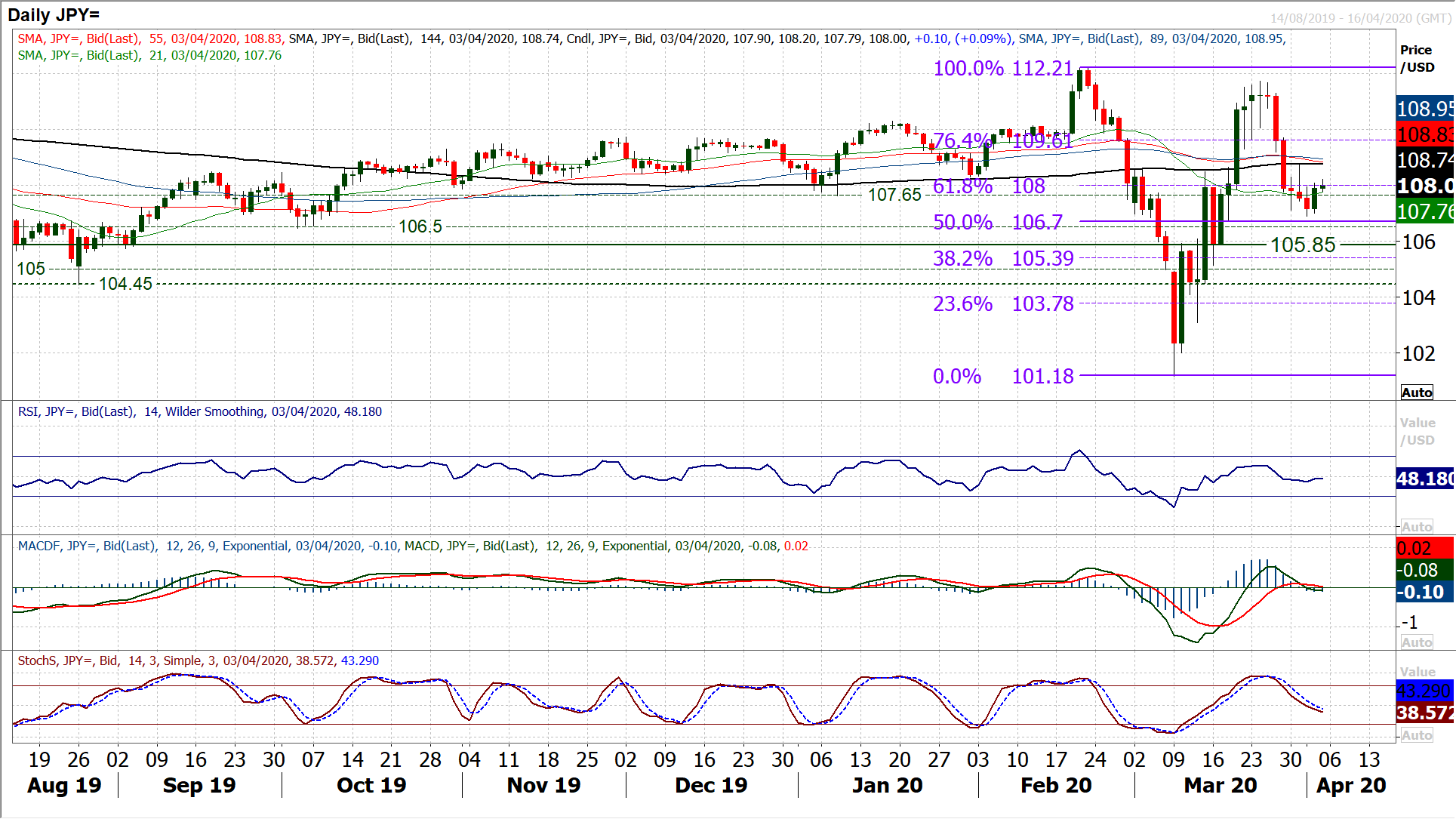Click the Stochastic 43.290 value tag
The image size is (1456, 819).
(1425, 691)
